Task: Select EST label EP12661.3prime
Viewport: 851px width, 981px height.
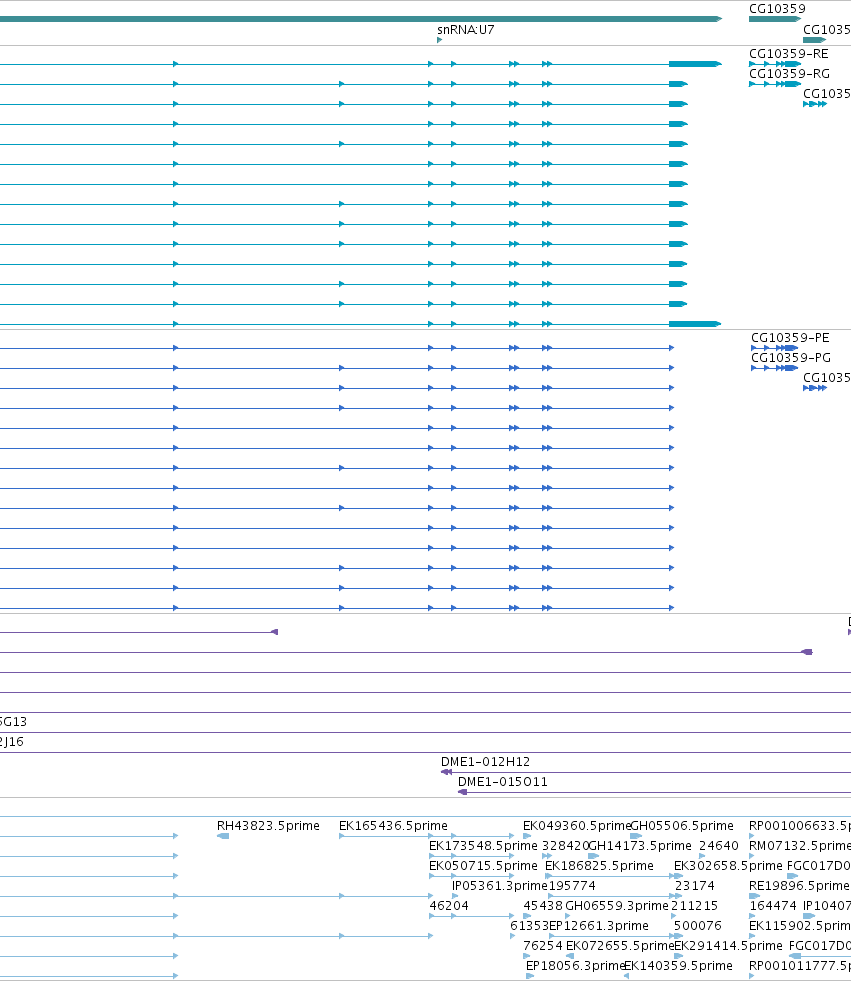Action: click(x=599, y=926)
